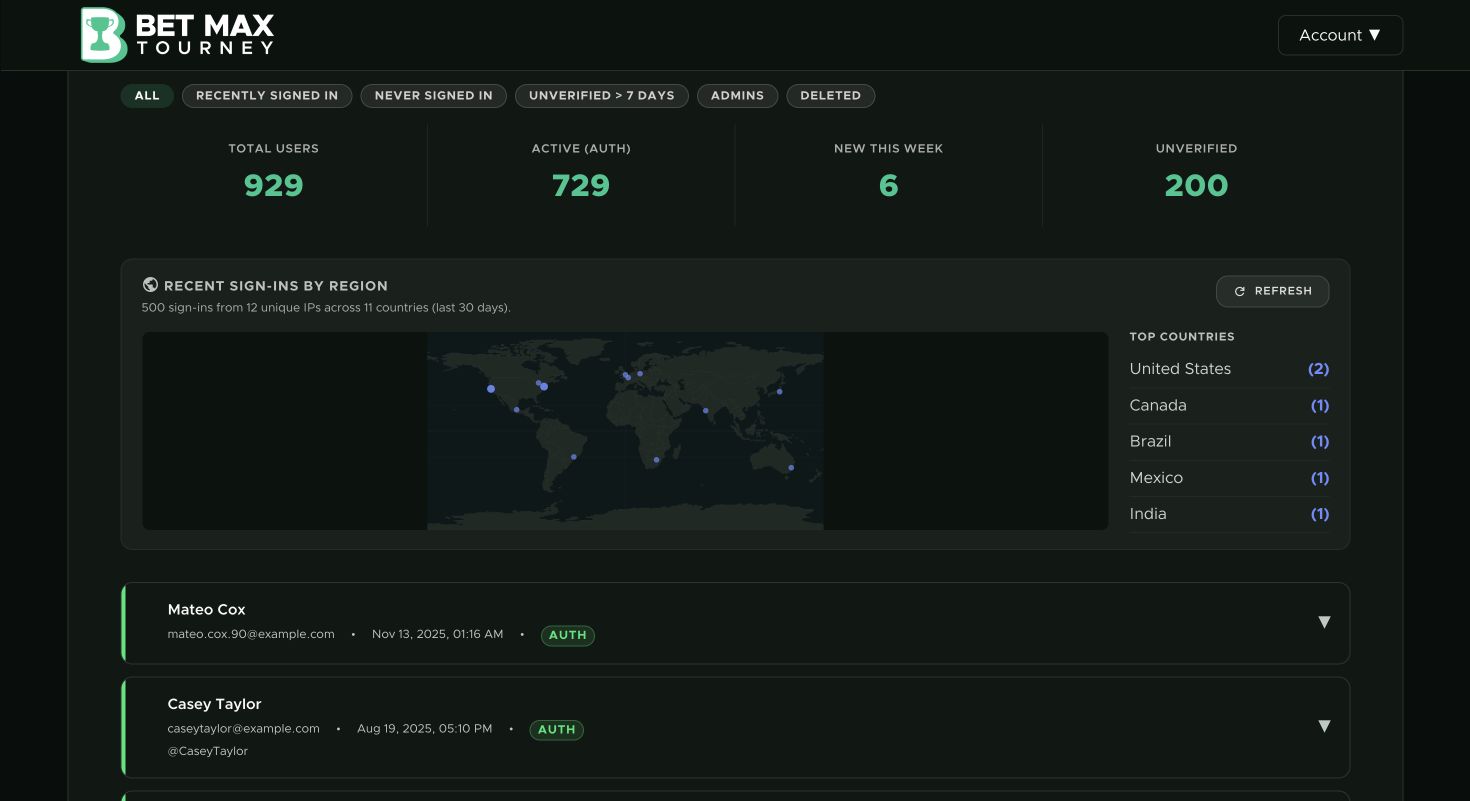Viewport: 1470px width, 801px height.
Task: View Deleted users filter
Action: point(831,96)
